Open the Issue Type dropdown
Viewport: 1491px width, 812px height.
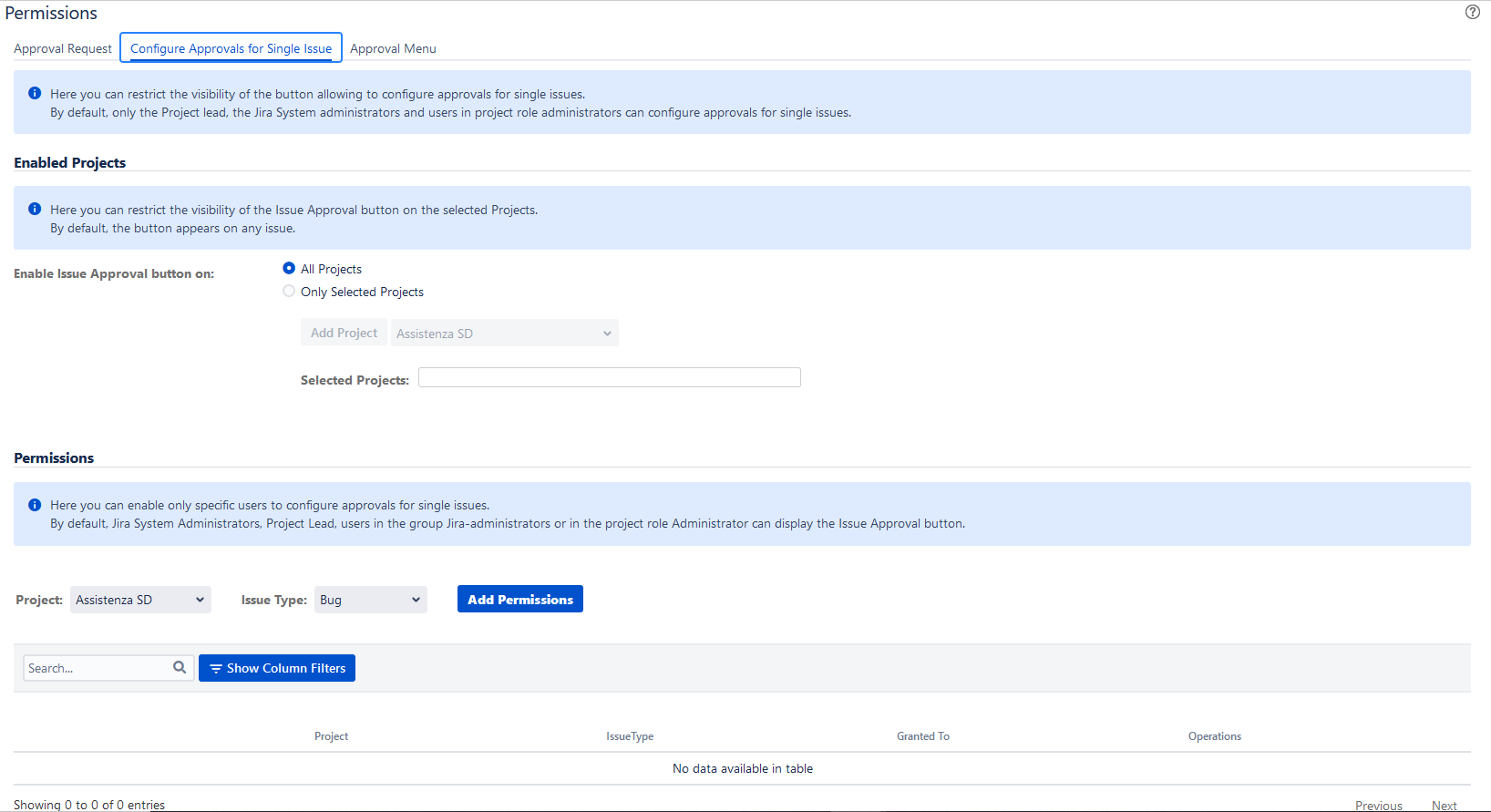tap(370, 600)
